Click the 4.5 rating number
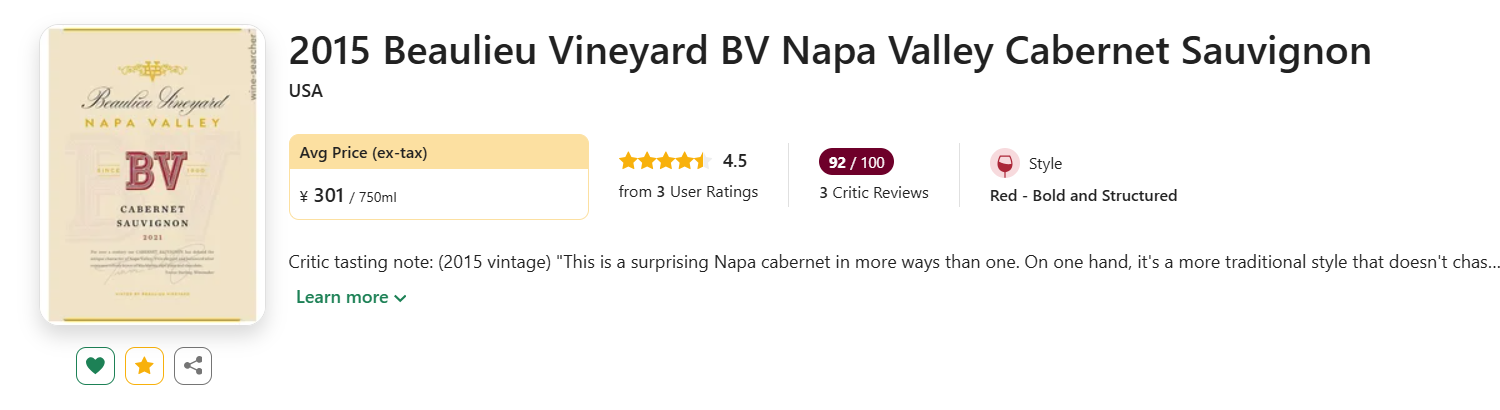Screen dimensions: 1500x410 click(735, 161)
